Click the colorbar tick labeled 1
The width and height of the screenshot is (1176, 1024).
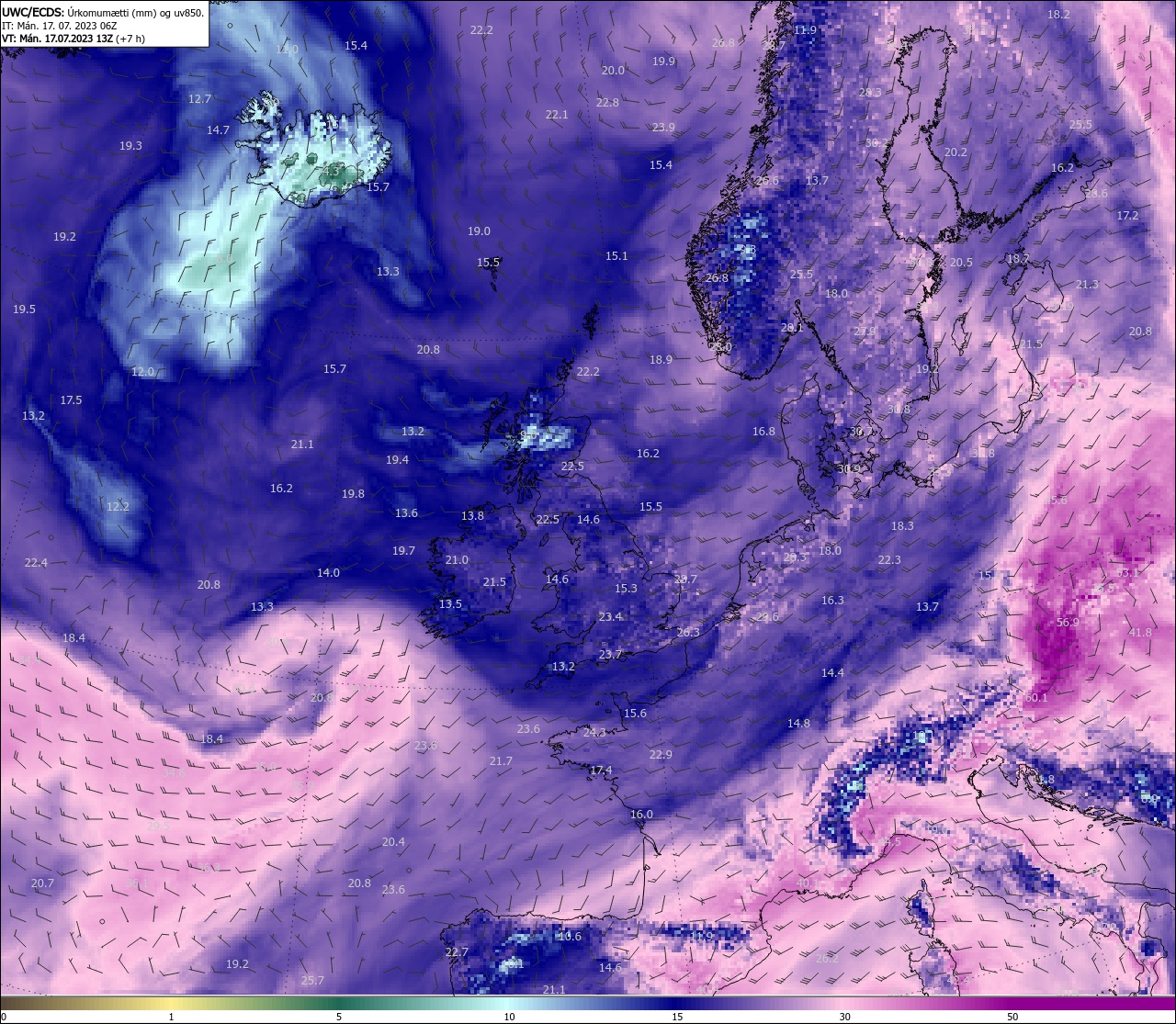[x=172, y=1017]
